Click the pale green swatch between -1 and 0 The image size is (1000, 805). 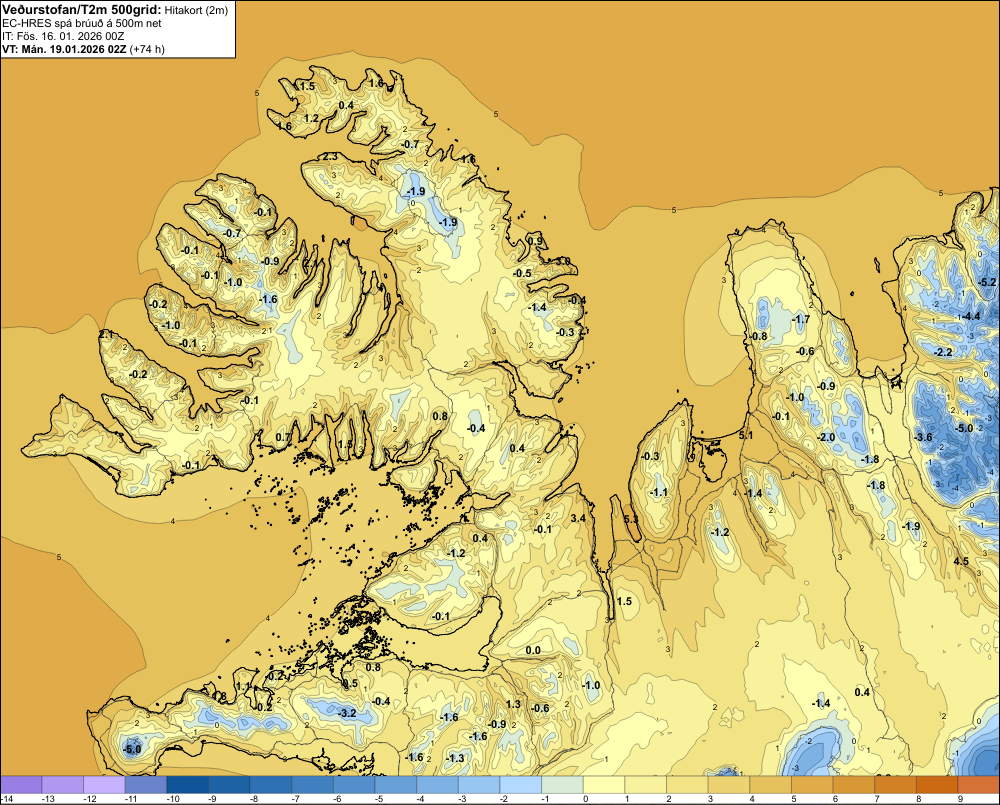[x=563, y=785]
